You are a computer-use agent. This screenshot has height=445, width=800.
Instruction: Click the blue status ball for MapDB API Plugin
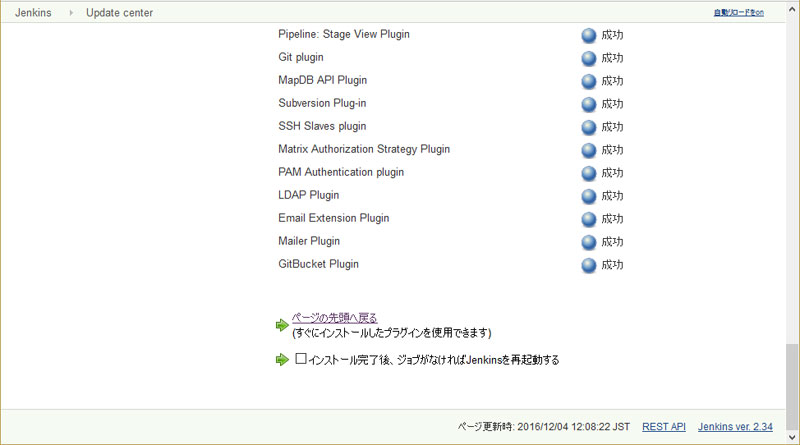589,81
